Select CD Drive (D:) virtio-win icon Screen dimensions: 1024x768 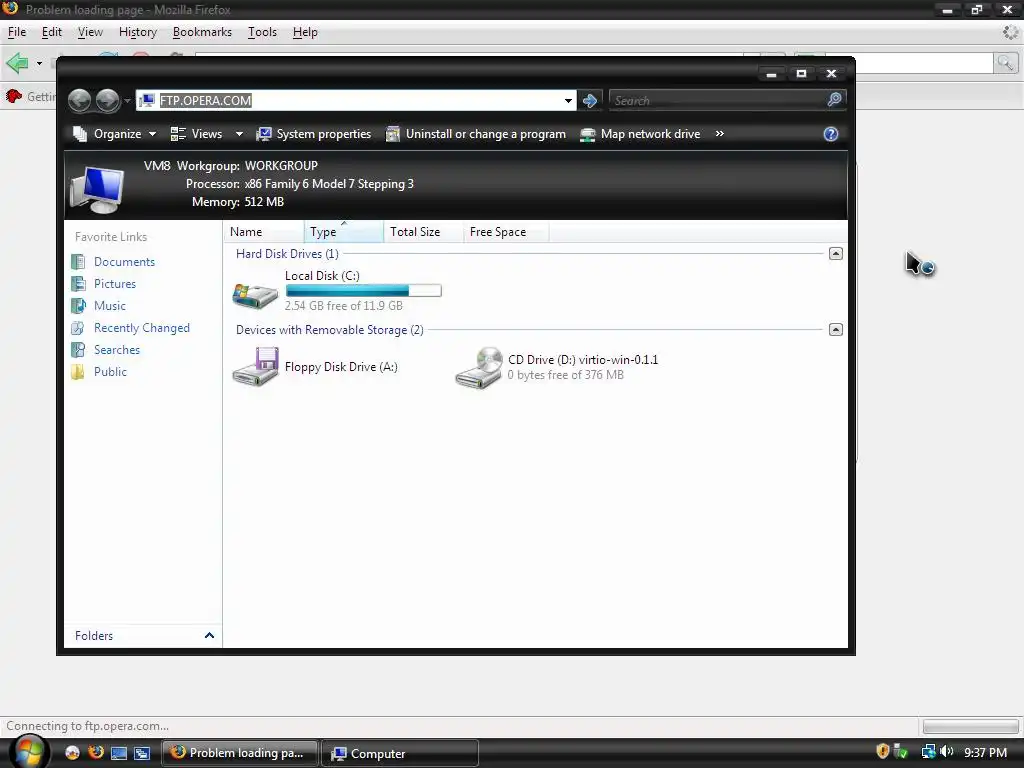click(x=479, y=368)
